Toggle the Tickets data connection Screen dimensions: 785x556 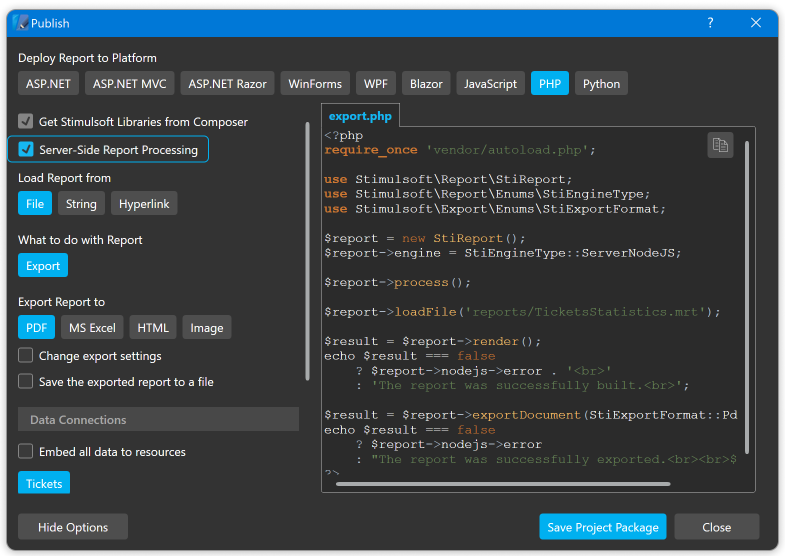point(44,482)
